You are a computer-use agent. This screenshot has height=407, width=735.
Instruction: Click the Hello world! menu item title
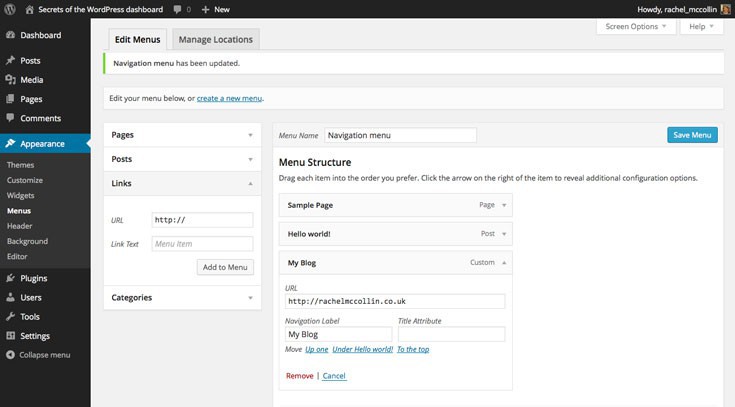click(309, 234)
